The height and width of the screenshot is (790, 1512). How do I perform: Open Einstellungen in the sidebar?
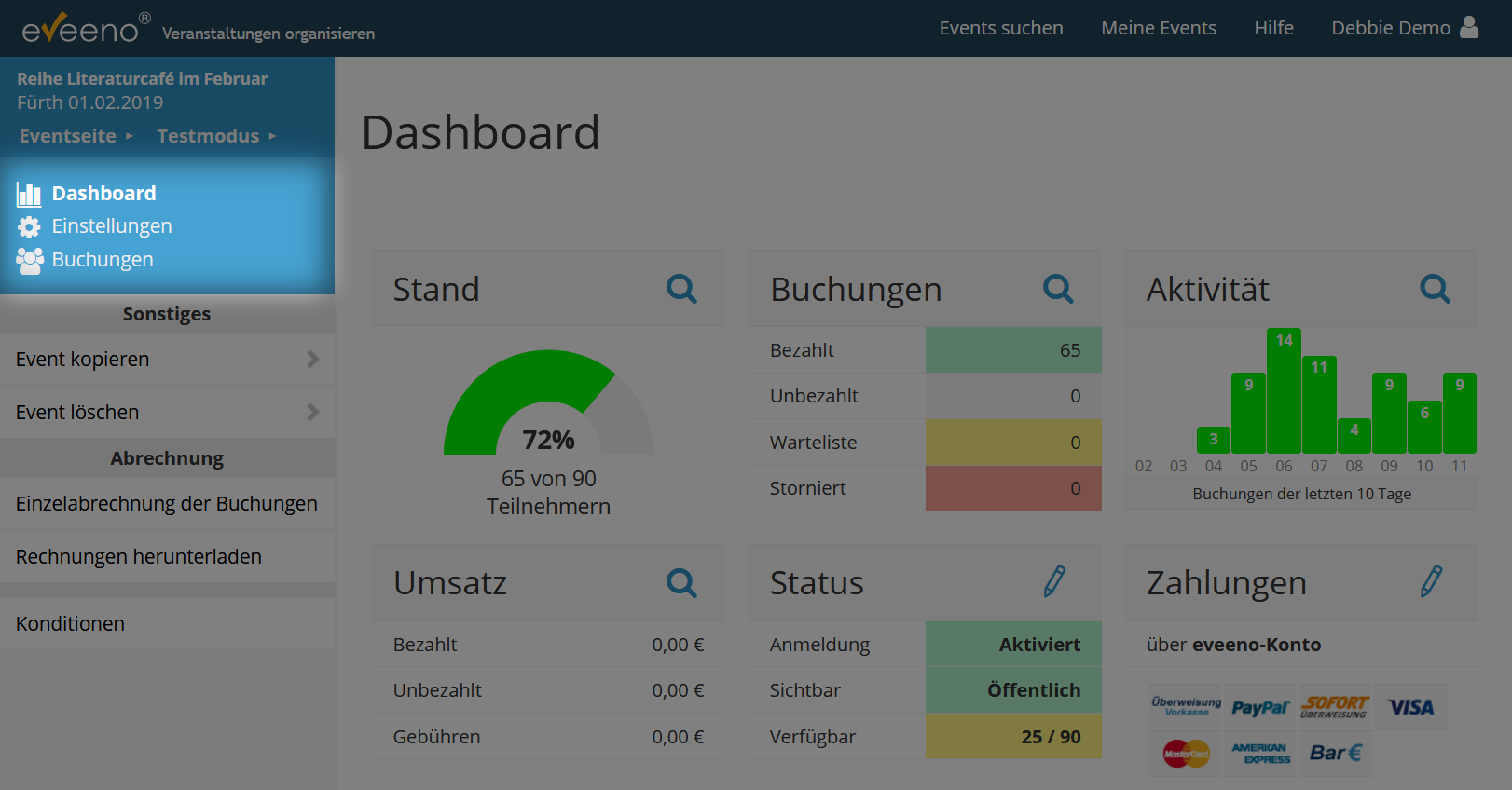click(111, 226)
